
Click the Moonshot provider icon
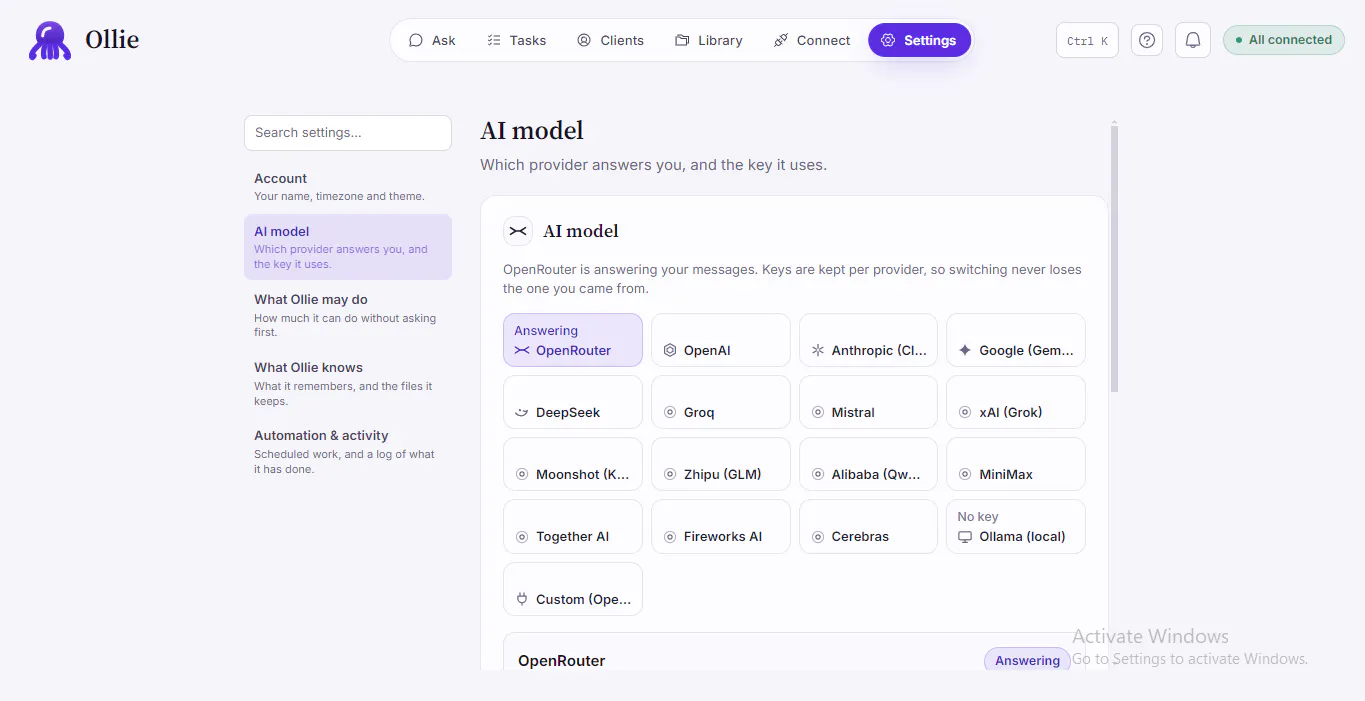click(522, 475)
